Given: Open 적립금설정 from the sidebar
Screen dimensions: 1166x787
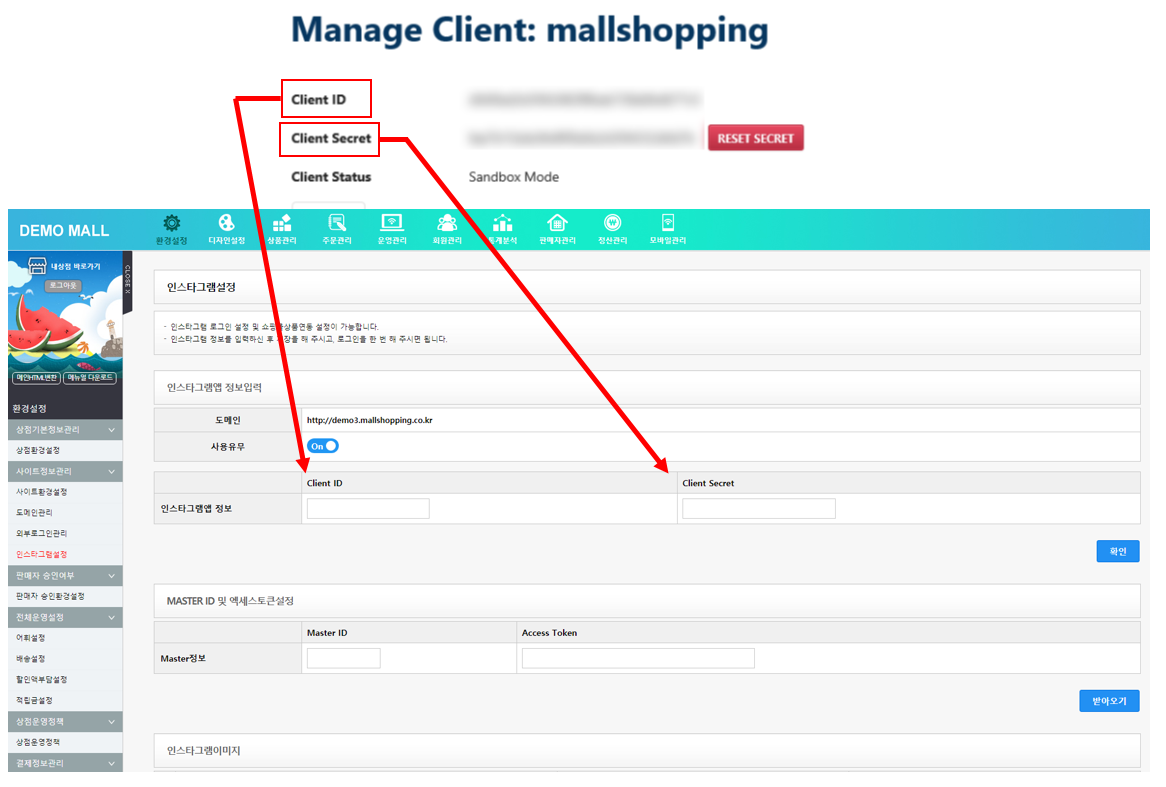Looking at the screenshot, I should tap(34, 701).
